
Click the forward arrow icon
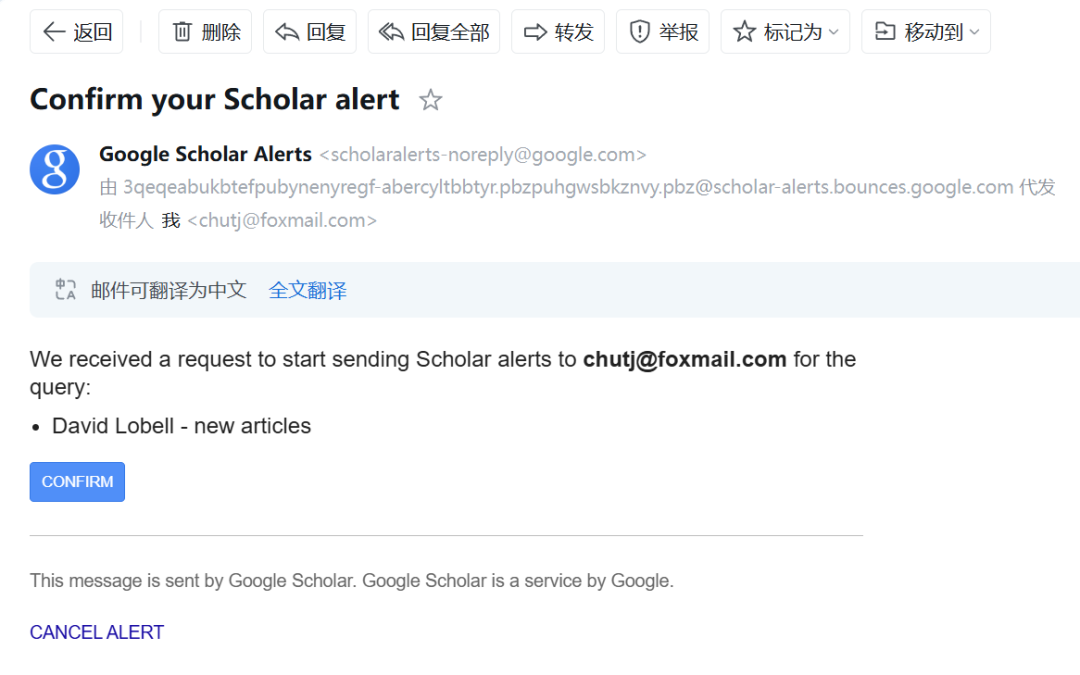pyautogui.click(x=535, y=32)
